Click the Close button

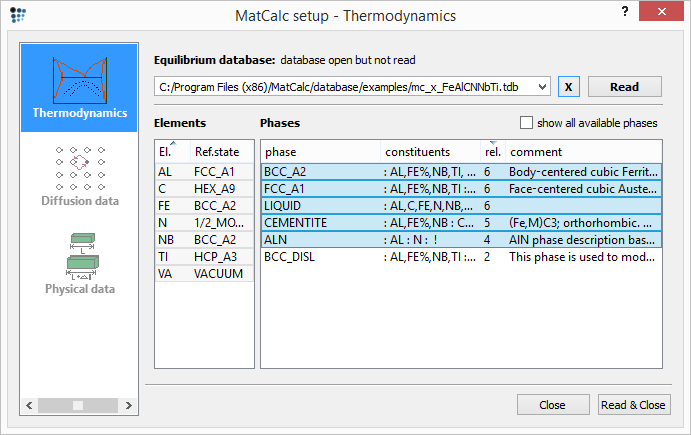(553, 405)
